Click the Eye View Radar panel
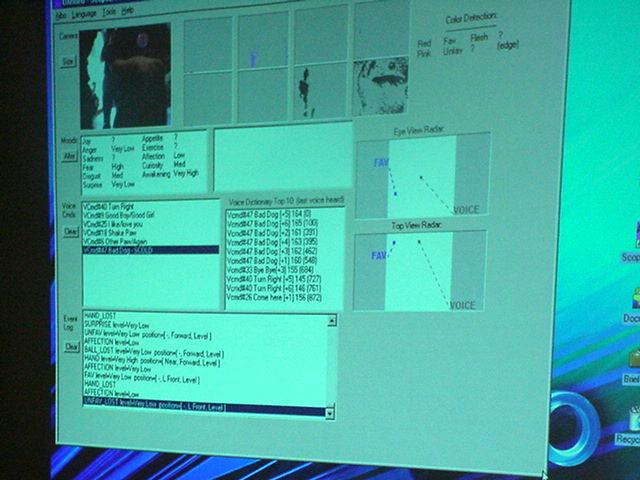This screenshot has width=640, height=480. click(421, 173)
